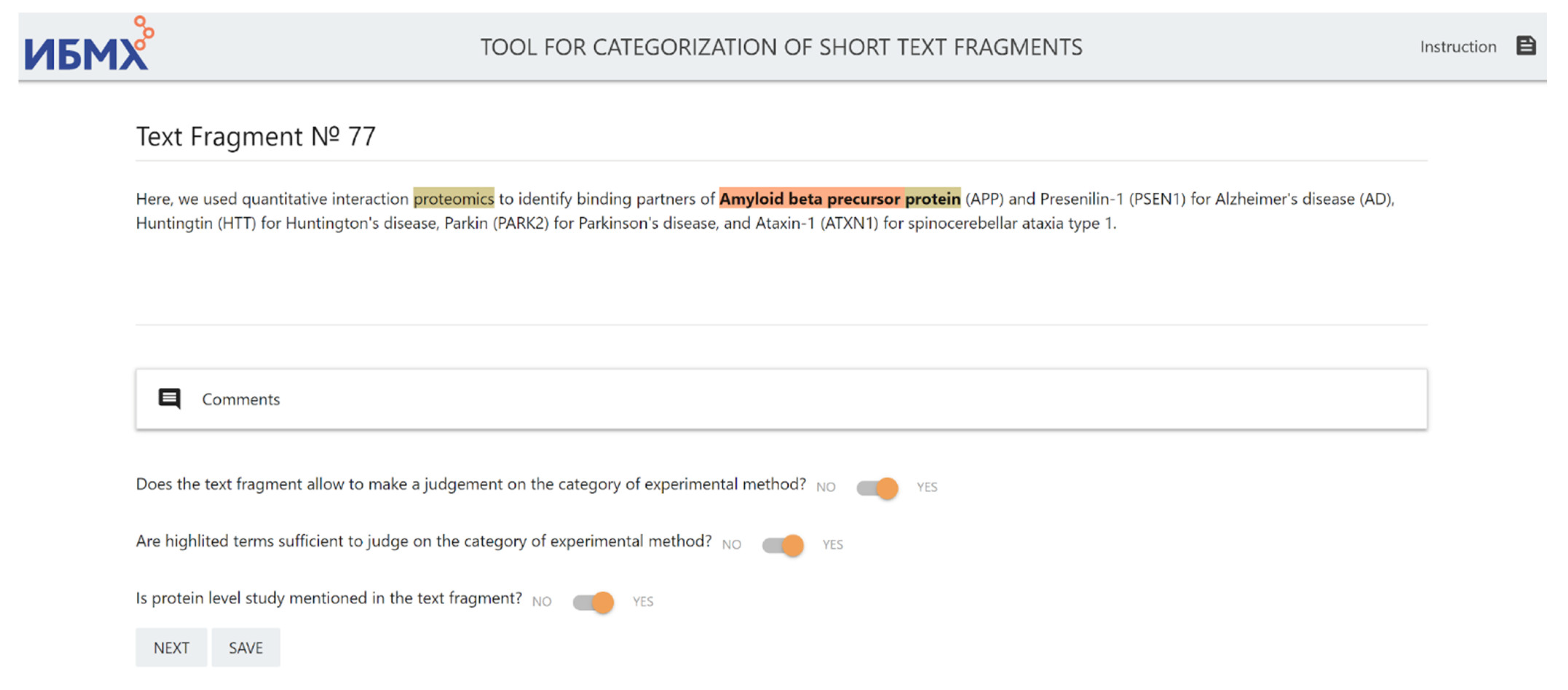Toggle experimental method judgement switch
This screenshot has width=1568, height=690.
coord(877,488)
